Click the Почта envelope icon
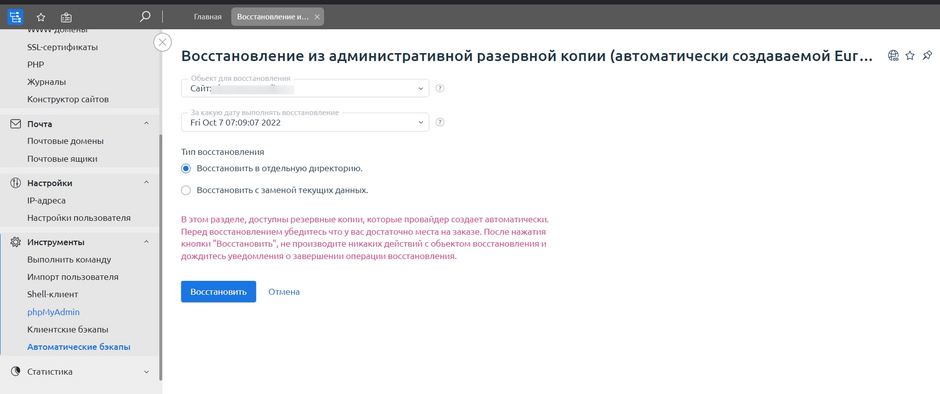The width and height of the screenshot is (940, 394). [x=16, y=124]
